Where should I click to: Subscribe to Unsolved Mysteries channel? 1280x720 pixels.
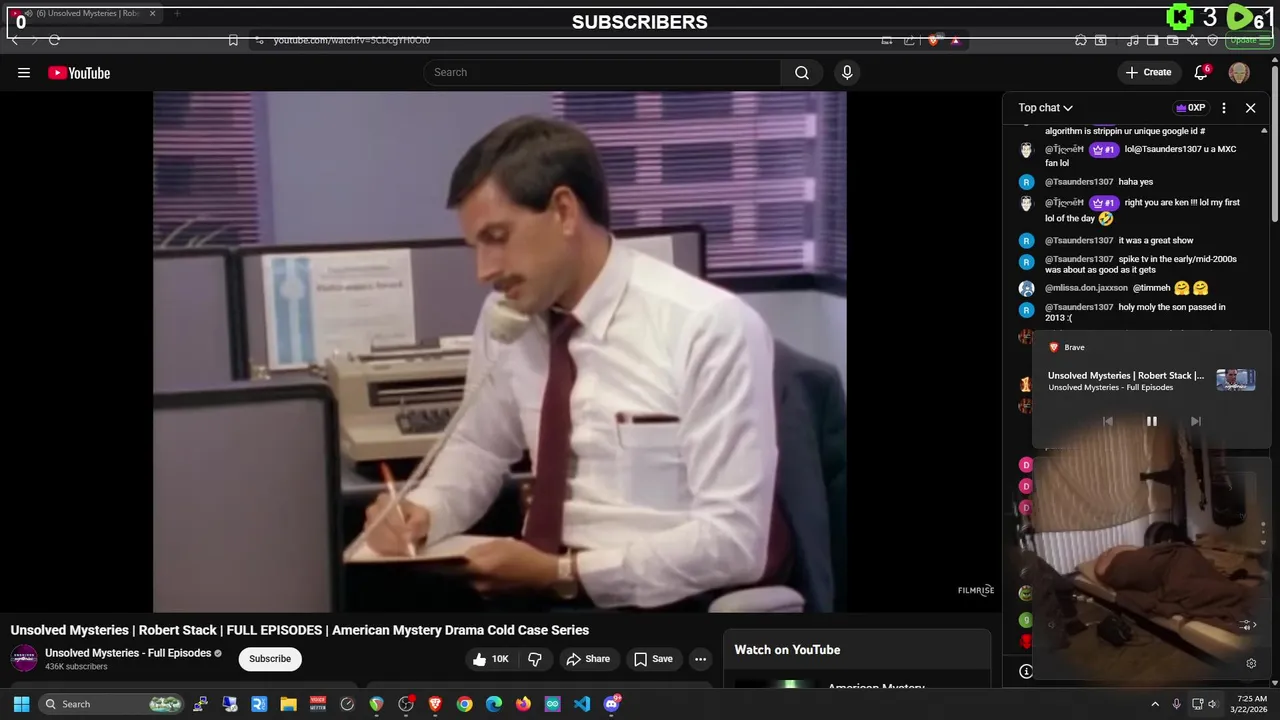[x=270, y=659]
